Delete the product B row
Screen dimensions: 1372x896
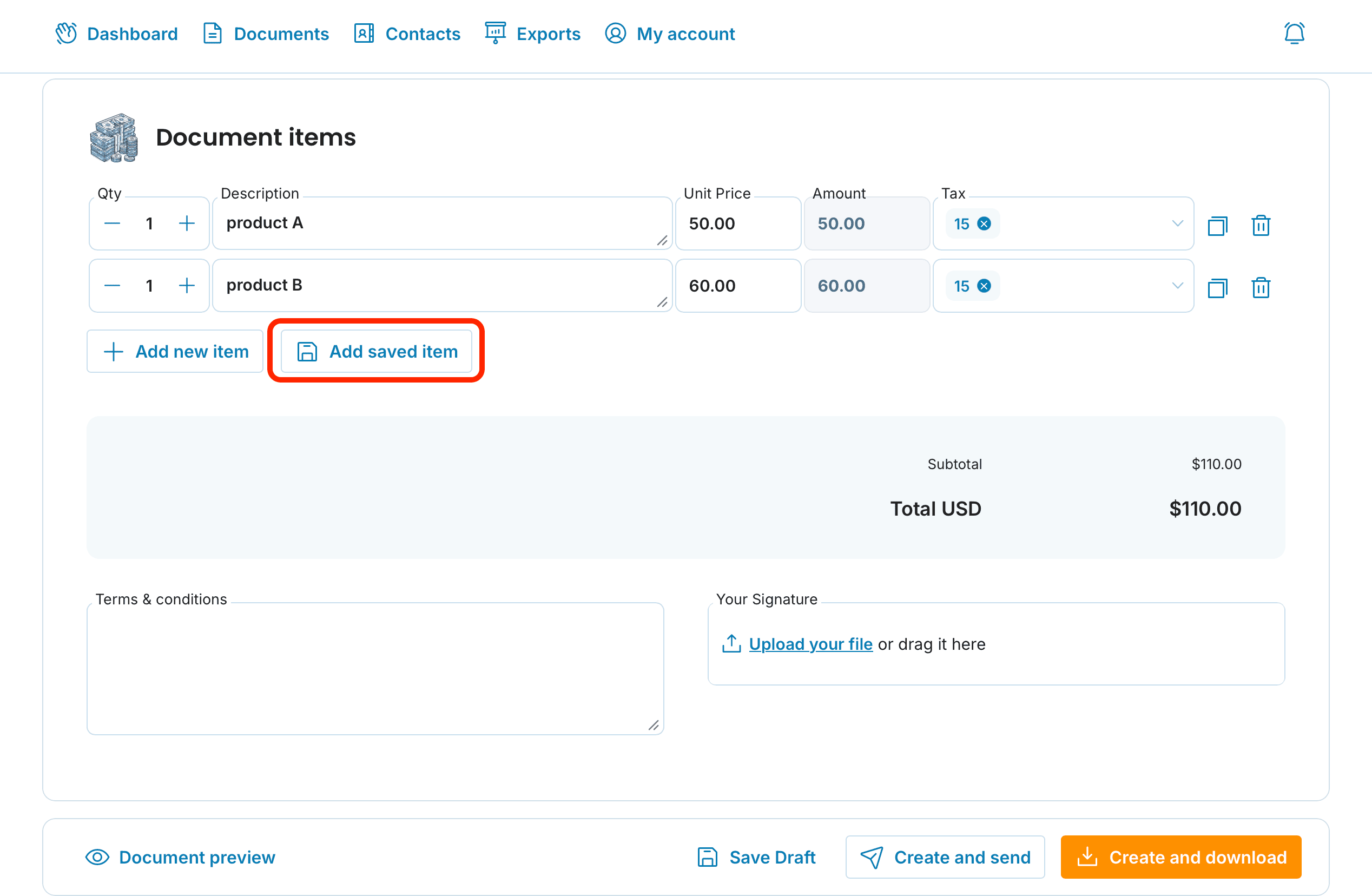click(x=1261, y=287)
